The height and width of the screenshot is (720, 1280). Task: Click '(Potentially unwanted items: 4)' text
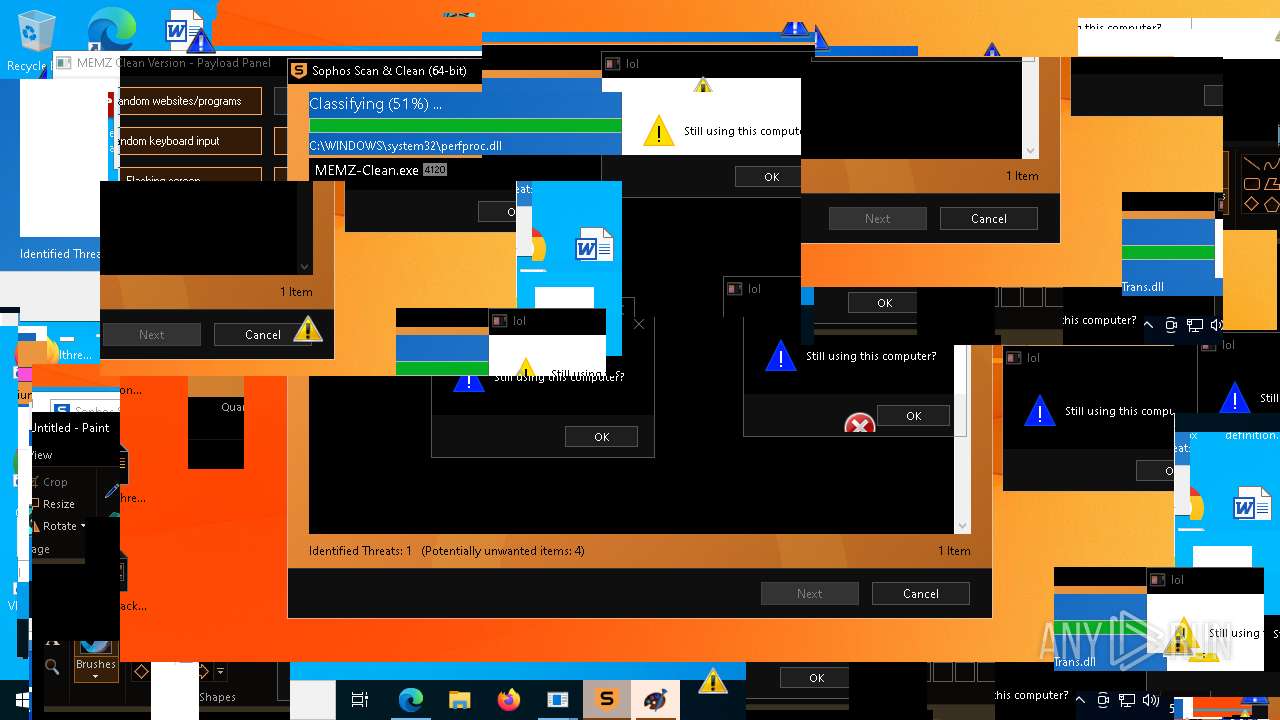click(503, 551)
